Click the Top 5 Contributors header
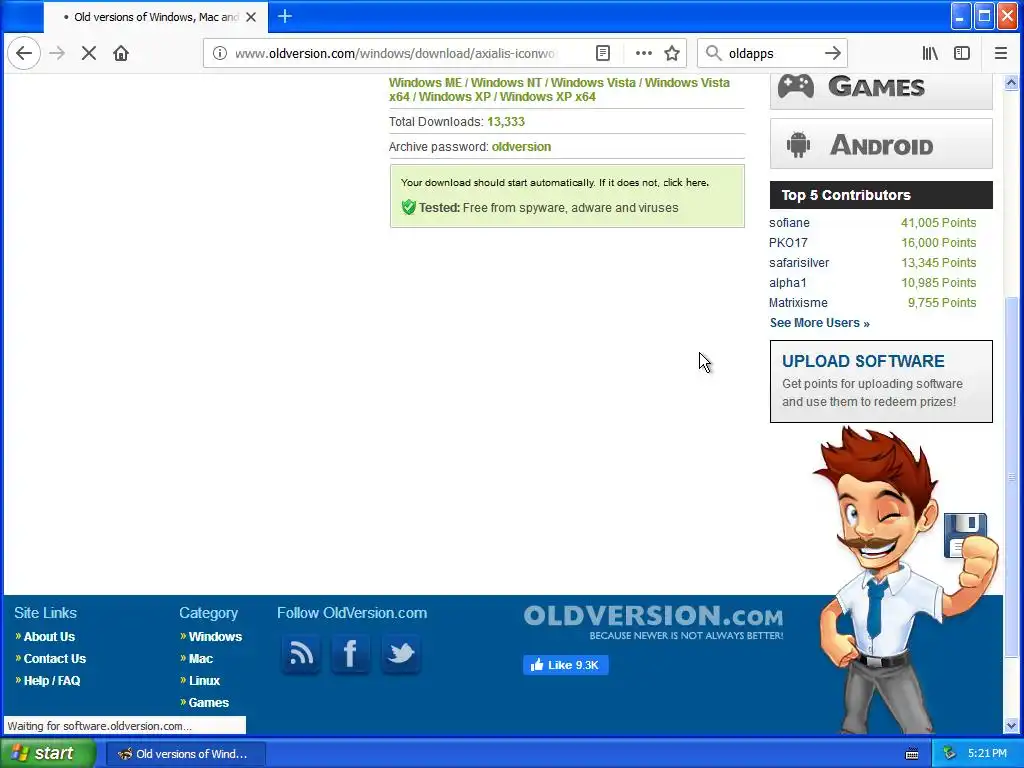 pos(881,195)
